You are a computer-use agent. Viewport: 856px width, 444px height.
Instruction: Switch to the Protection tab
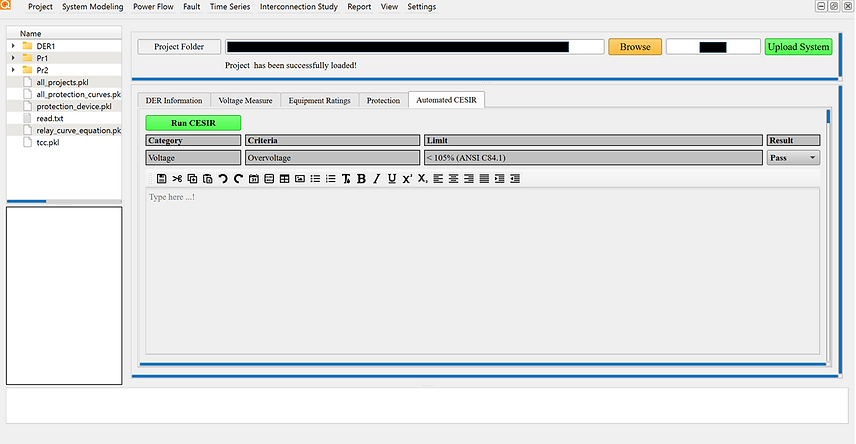[383, 100]
